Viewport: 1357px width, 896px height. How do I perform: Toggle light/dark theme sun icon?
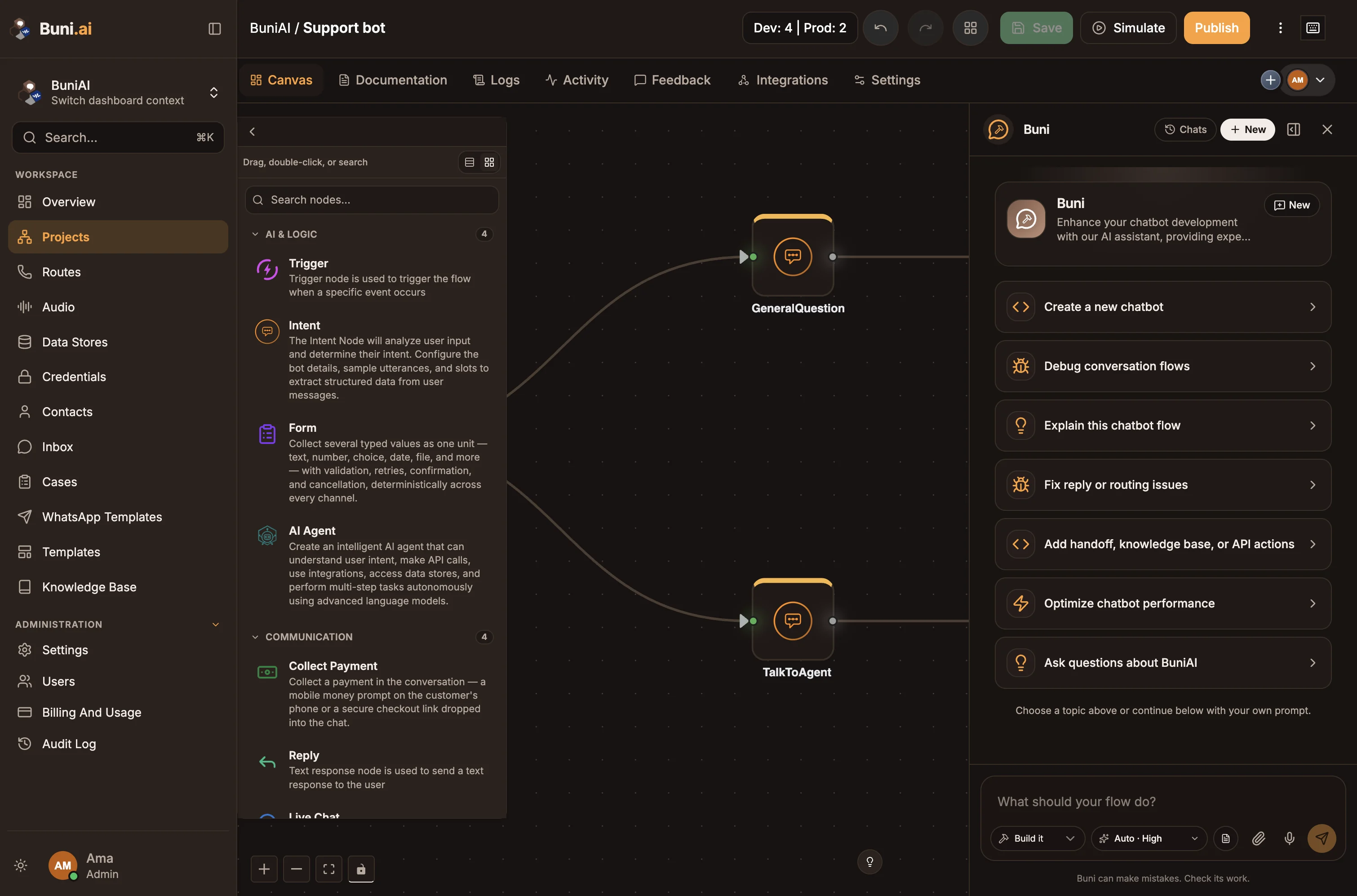coord(21,865)
